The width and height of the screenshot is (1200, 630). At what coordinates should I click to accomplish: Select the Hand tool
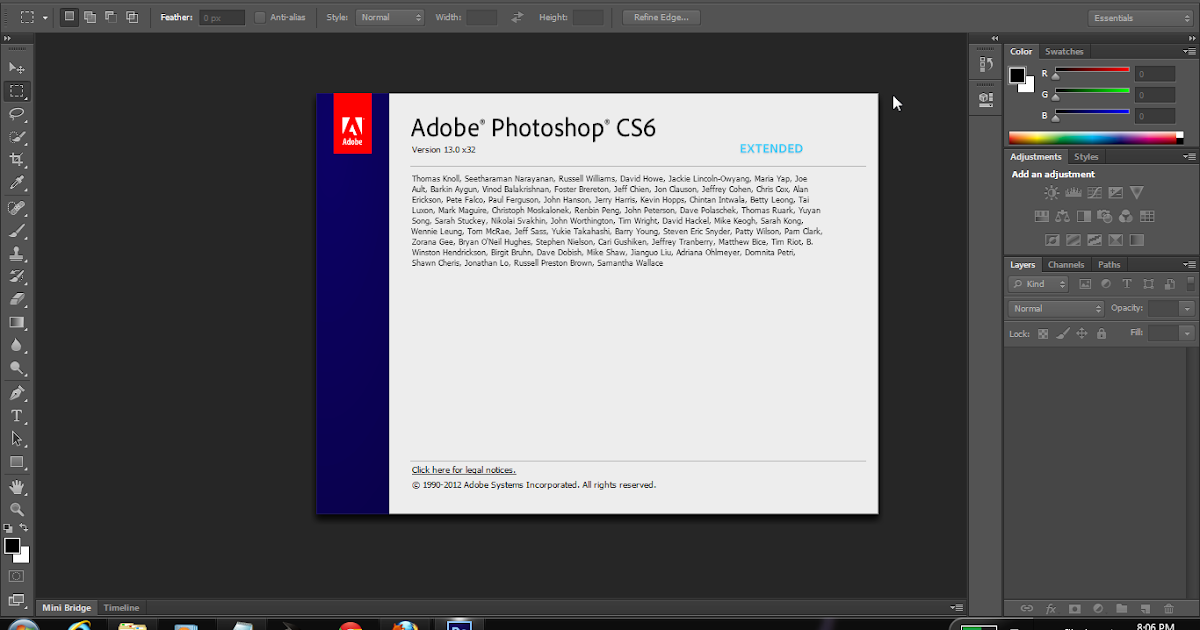[17, 487]
